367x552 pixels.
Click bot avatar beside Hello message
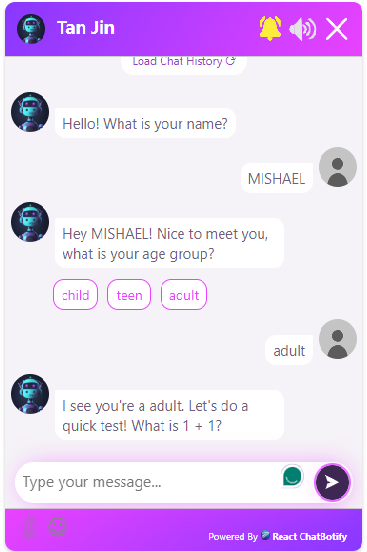click(x=30, y=112)
